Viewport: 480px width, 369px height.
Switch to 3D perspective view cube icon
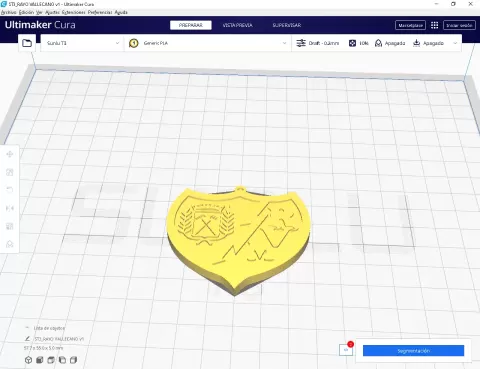point(28,360)
